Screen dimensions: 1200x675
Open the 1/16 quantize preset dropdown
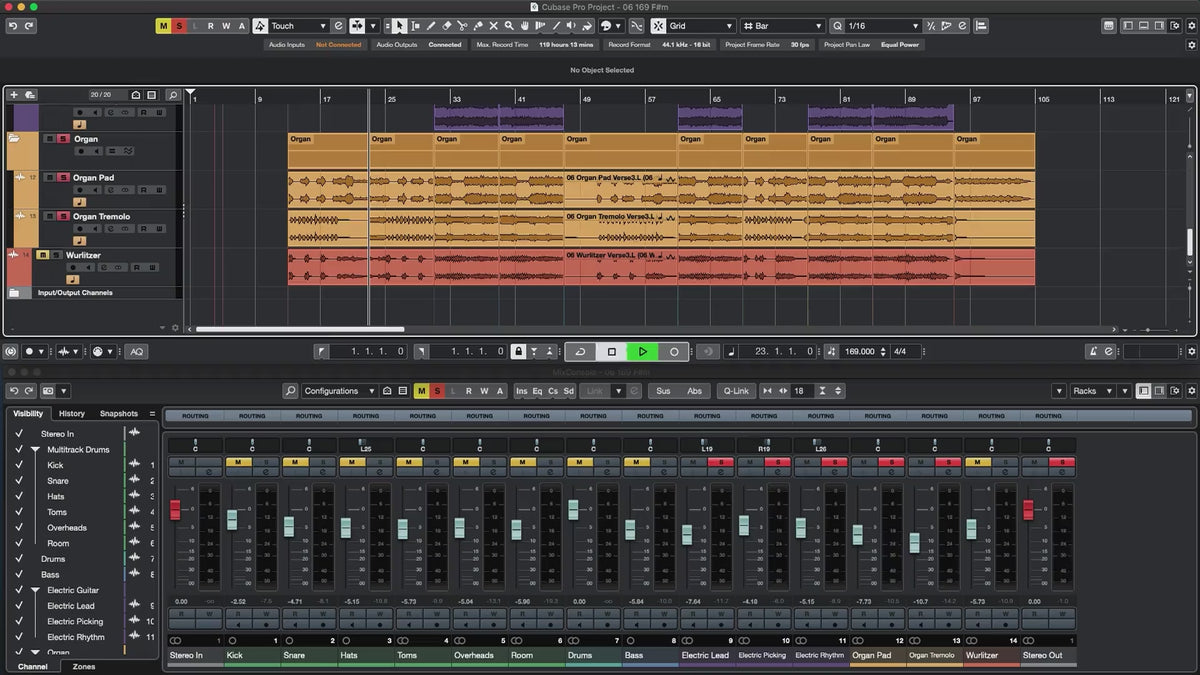point(882,26)
